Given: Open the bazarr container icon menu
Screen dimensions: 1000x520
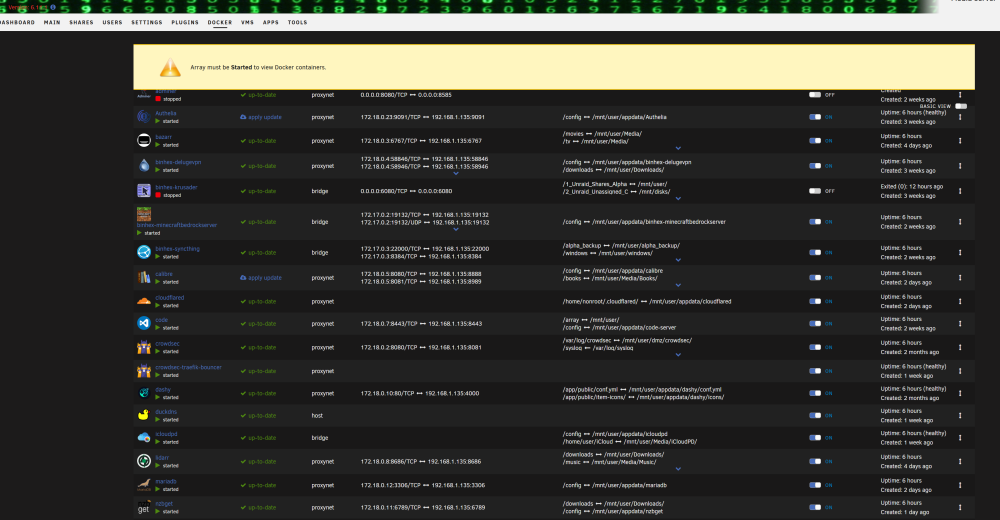Looking at the screenshot, I should [143, 140].
